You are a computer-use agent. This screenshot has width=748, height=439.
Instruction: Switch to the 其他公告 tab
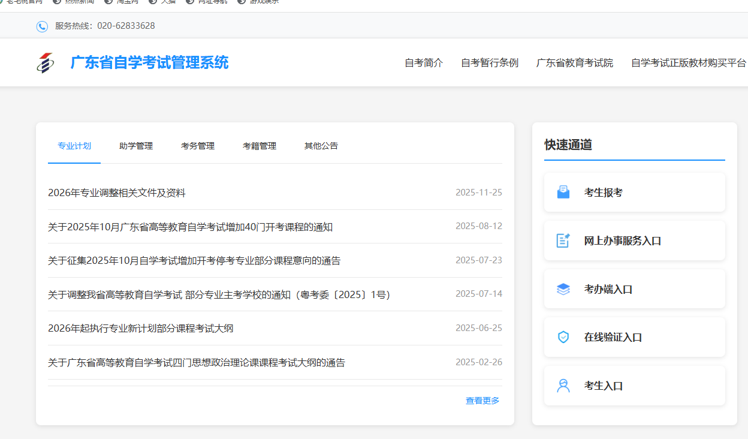click(321, 146)
